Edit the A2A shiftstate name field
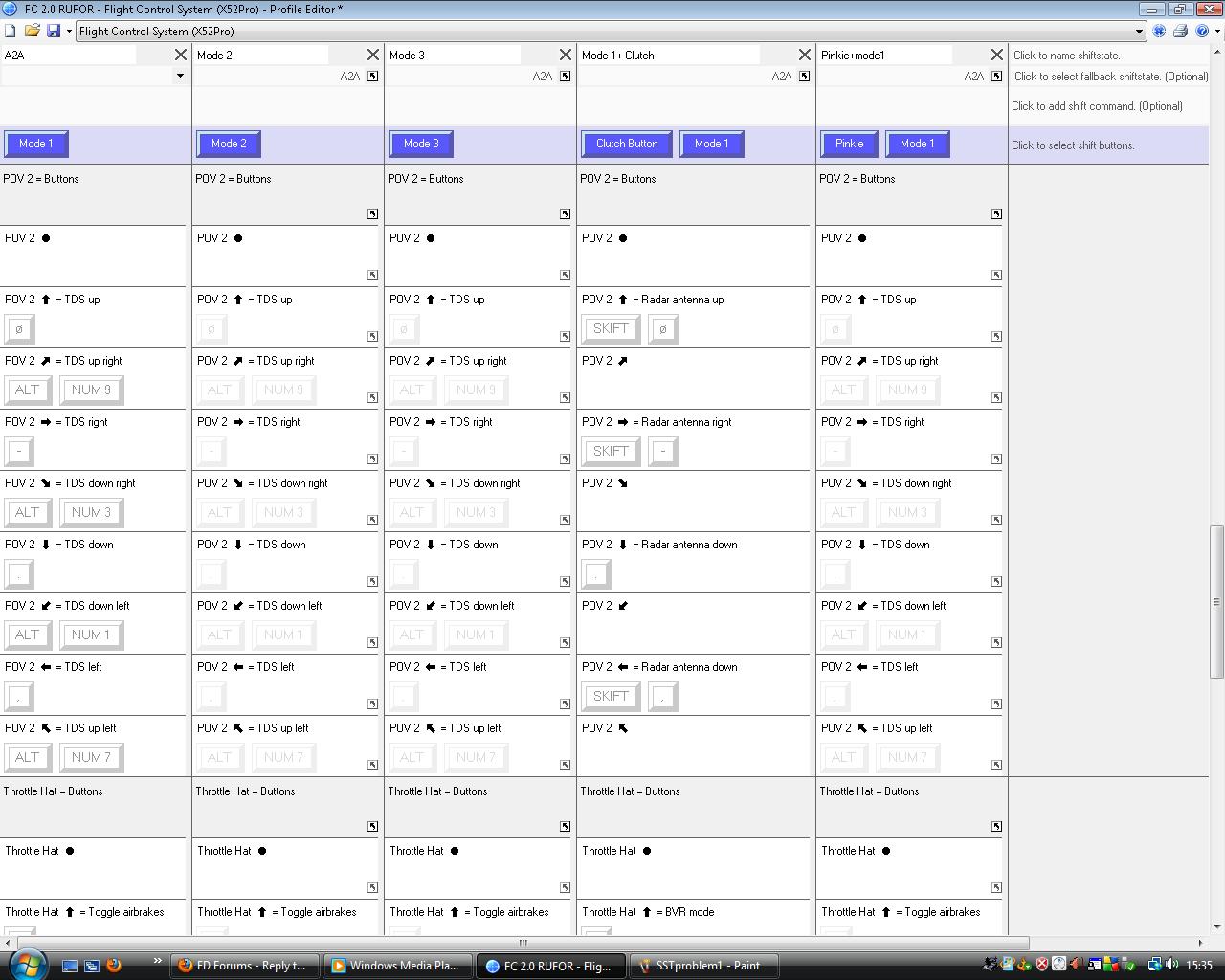Viewport: 1225px width, 980px height. [x=69, y=56]
